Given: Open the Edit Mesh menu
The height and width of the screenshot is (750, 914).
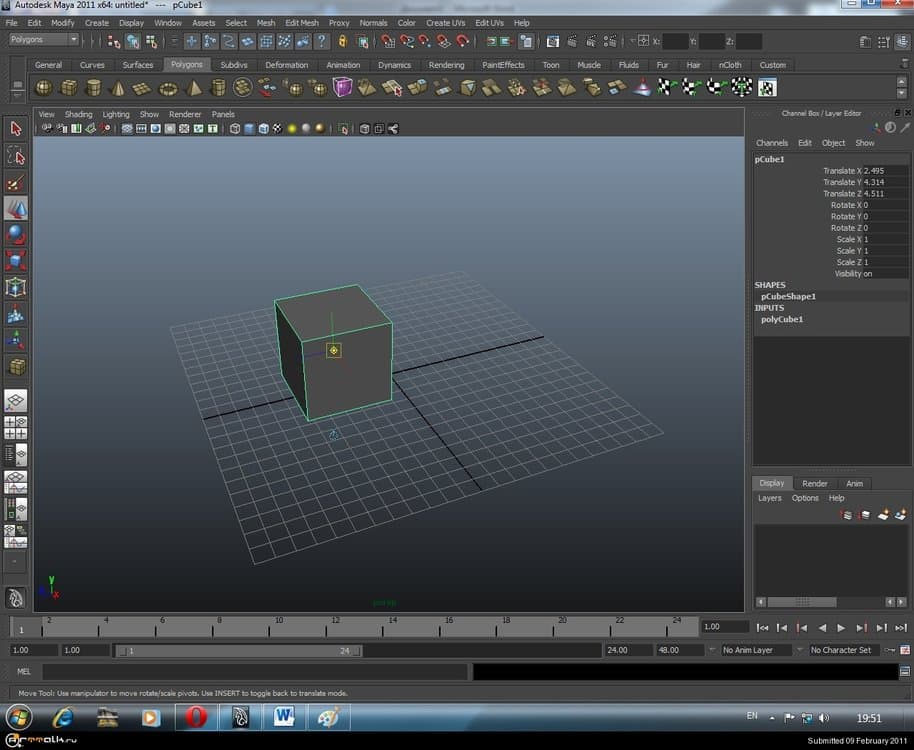Looking at the screenshot, I should (302, 23).
